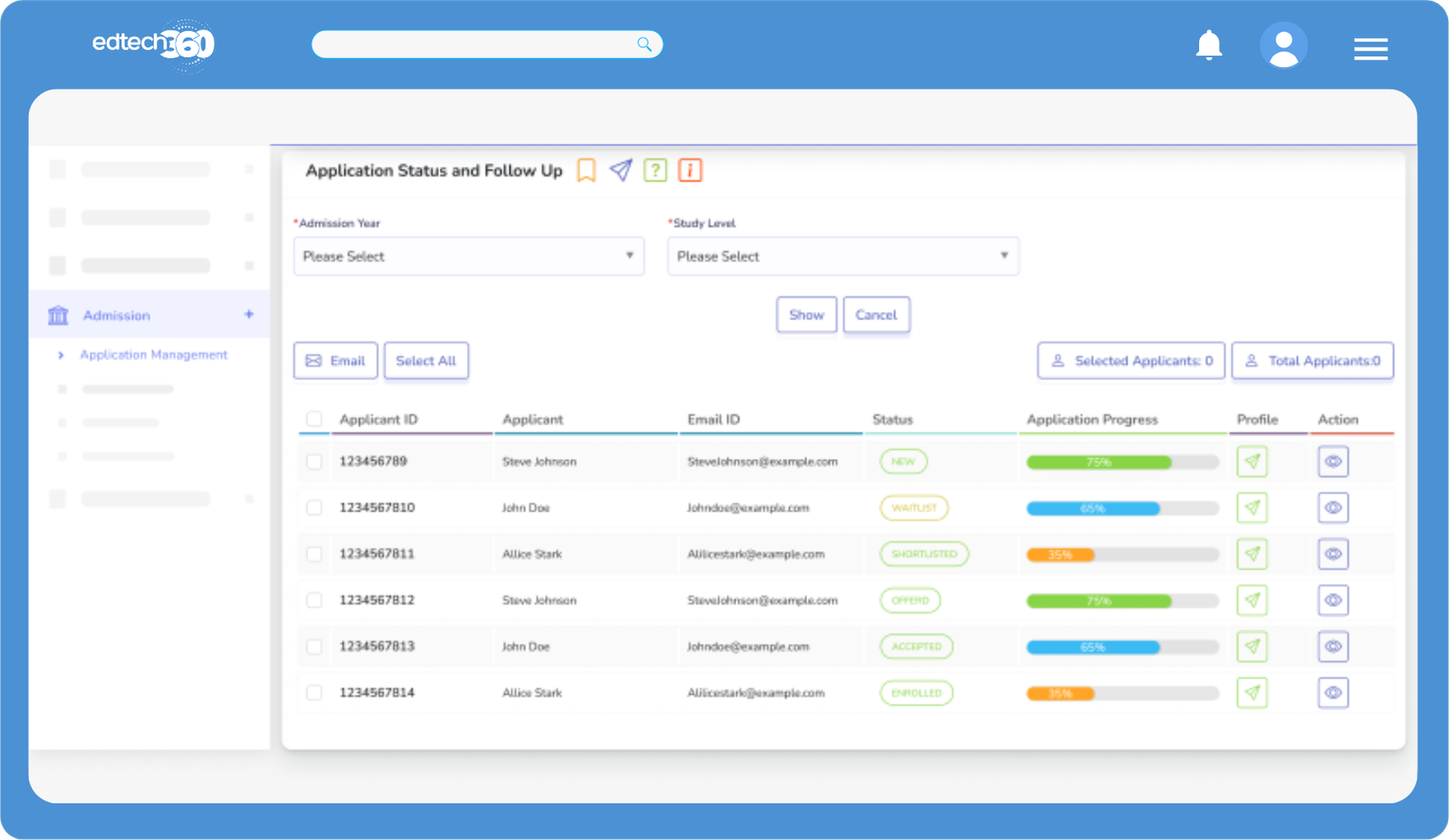Screen dimensions: 1449x840
Task: Open the green question mark help icon
Action: coord(656,170)
